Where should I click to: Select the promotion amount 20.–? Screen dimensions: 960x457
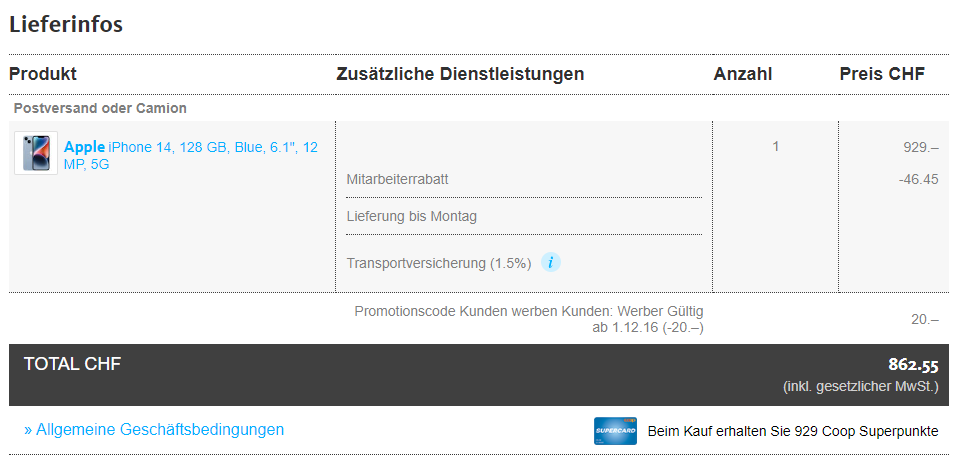(925, 319)
